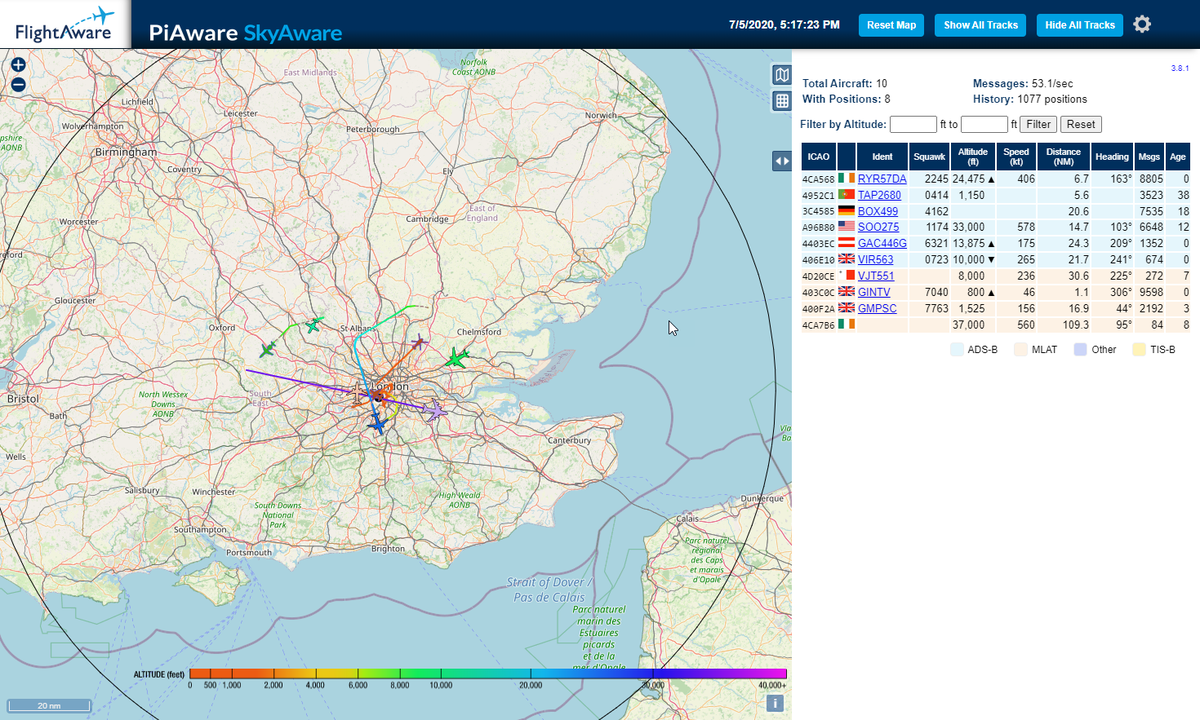Select the bright green aircraft near Chelmsford
This screenshot has height=720, width=1200.
pyautogui.click(x=457, y=358)
